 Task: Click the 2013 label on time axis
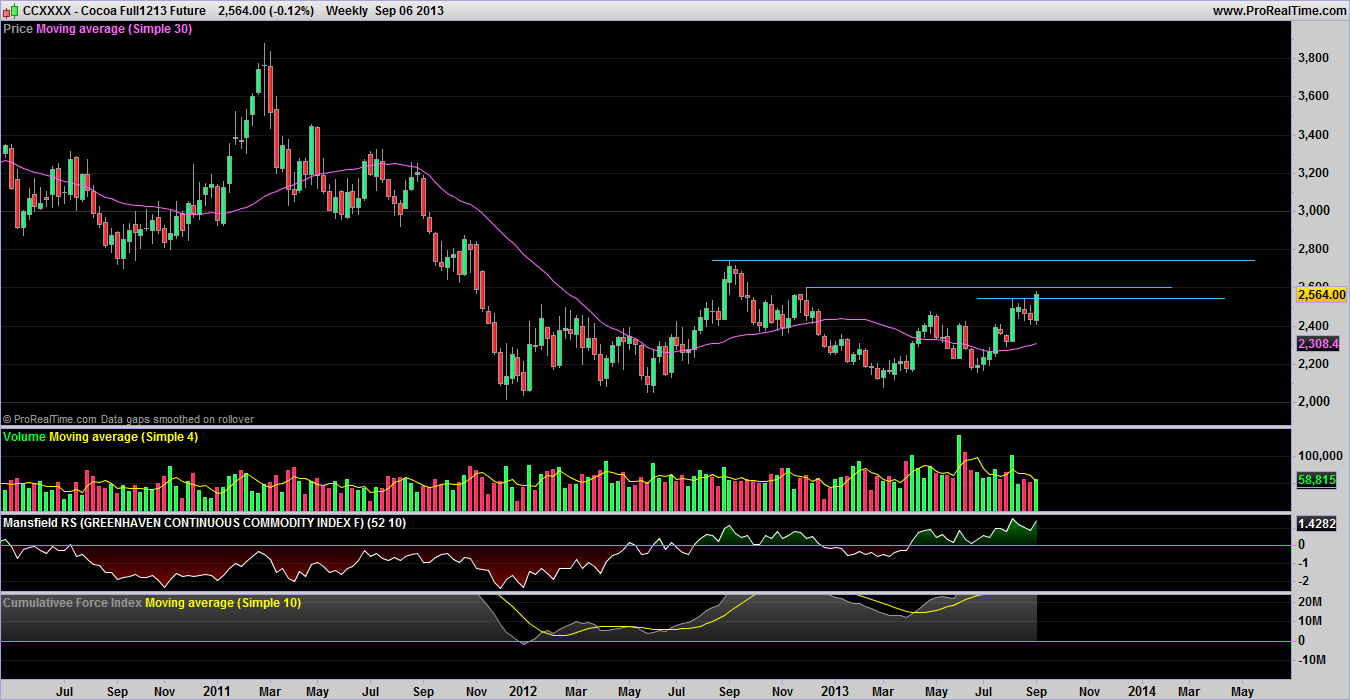coord(833,690)
